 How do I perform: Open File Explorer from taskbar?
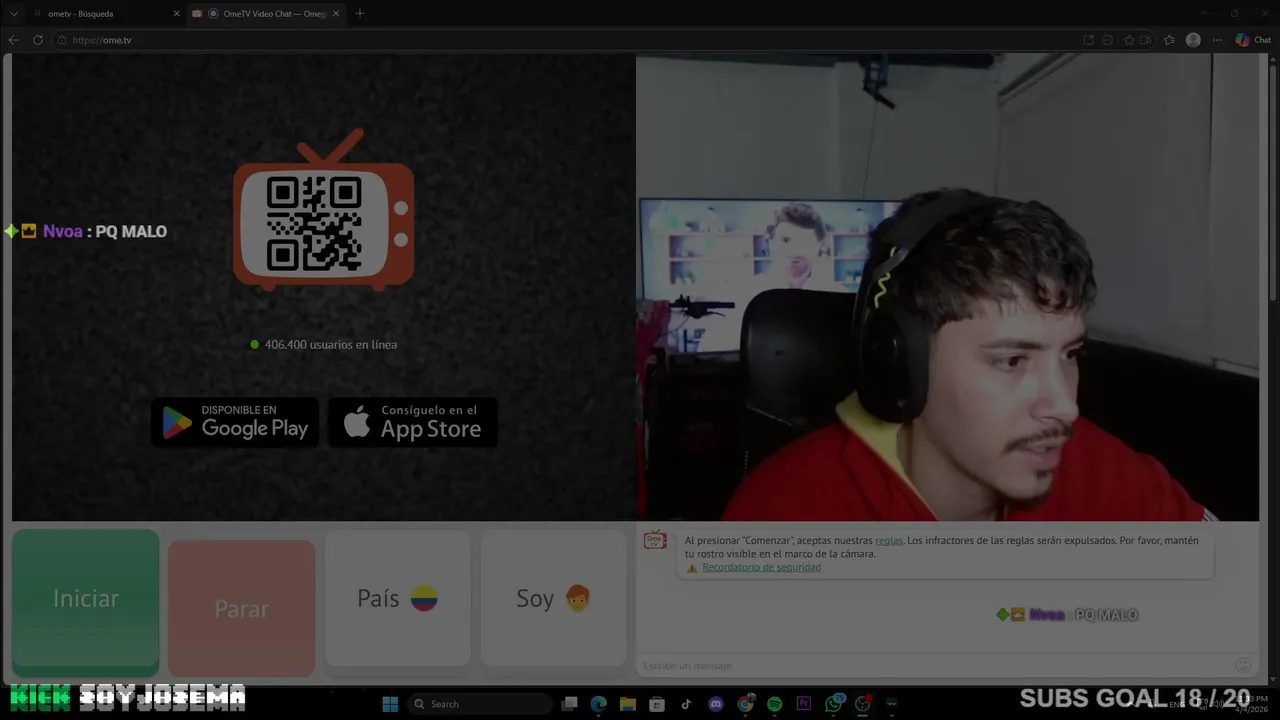pyautogui.click(x=627, y=704)
